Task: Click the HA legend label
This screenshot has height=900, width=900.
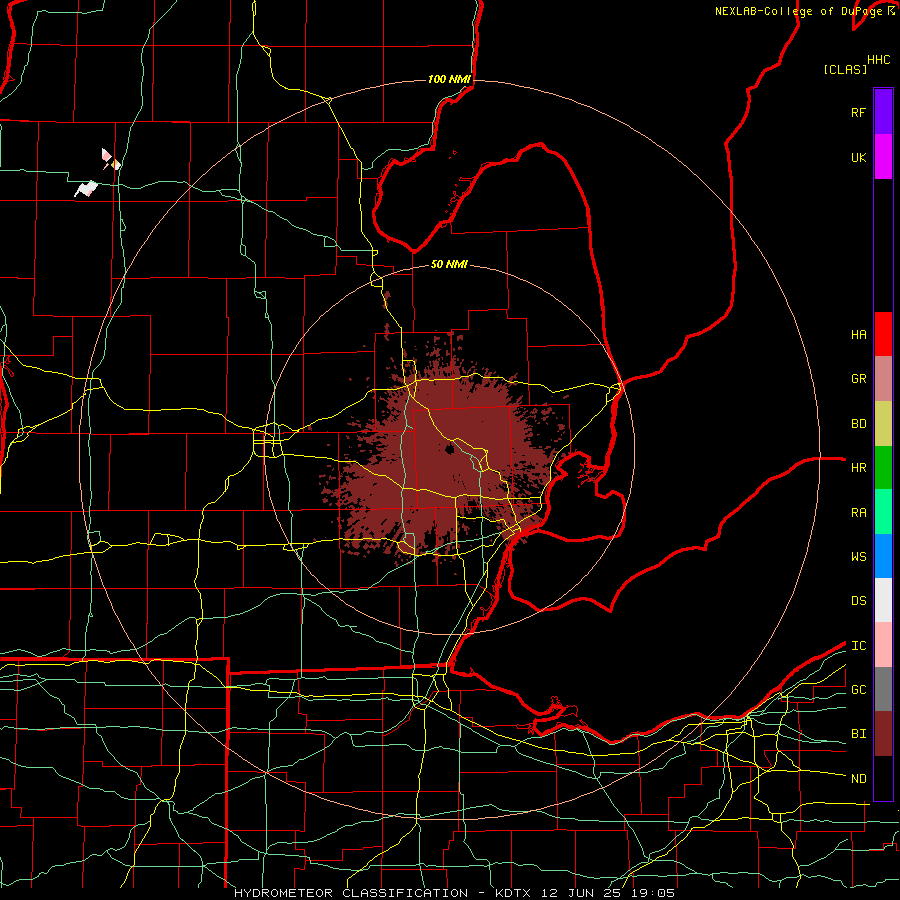Action: (x=858, y=335)
